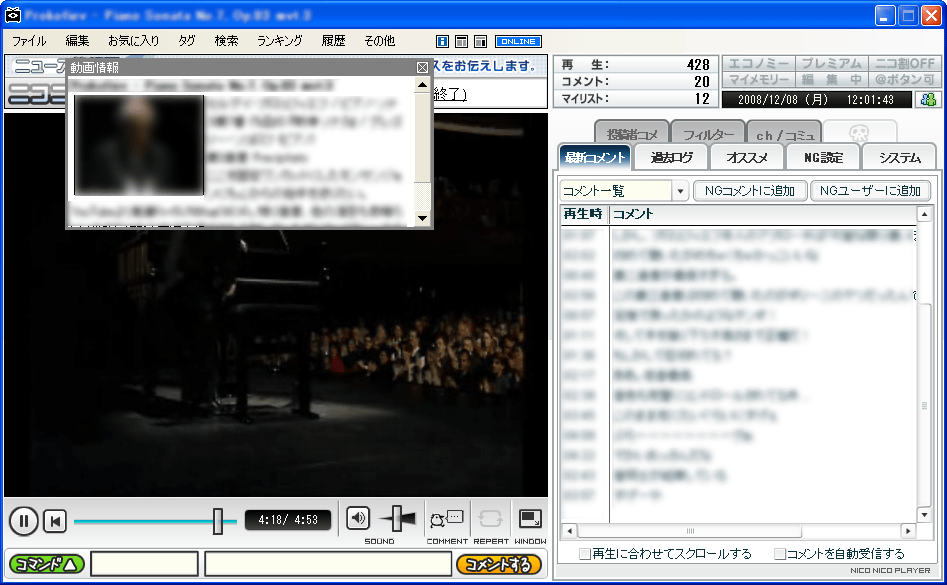The width and height of the screenshot is (947, 585).
Task: Click the プレミアム button
Action: click(832, 63)
